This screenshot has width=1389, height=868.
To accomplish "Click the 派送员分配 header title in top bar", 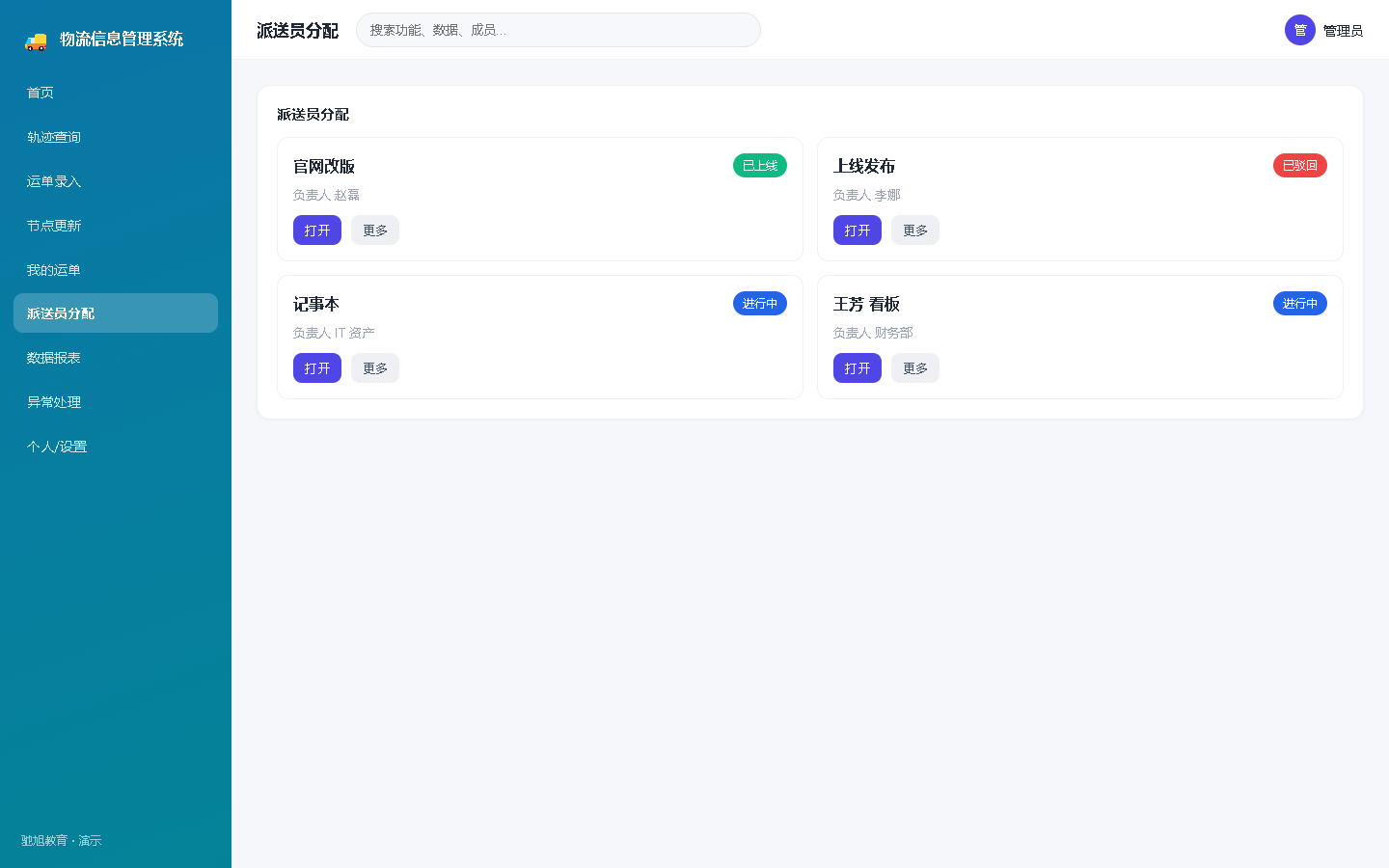I will point(297,31).
